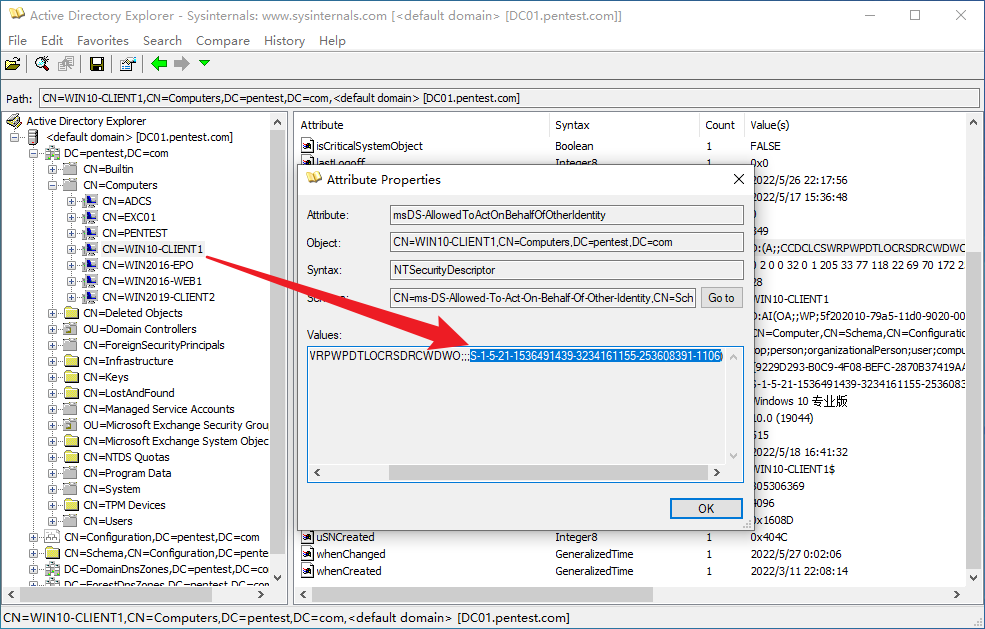Click the domain server icon for DC01.pentest.com
985x629 pixels.
pos(33,137)
